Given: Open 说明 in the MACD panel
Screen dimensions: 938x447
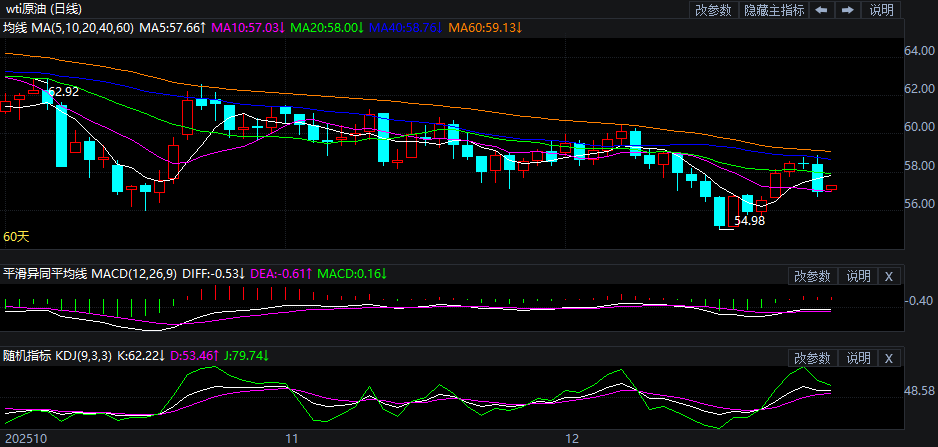Looking at the screenshot, I should tap(858, 276).
